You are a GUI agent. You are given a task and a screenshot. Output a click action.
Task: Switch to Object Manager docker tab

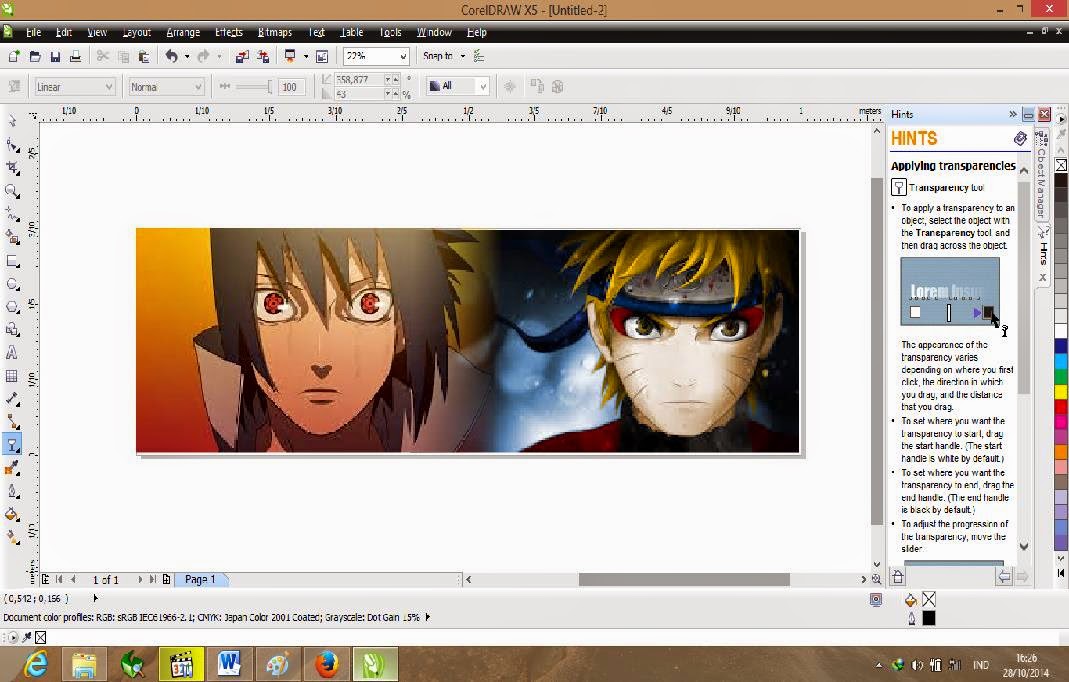point(1041,175)
